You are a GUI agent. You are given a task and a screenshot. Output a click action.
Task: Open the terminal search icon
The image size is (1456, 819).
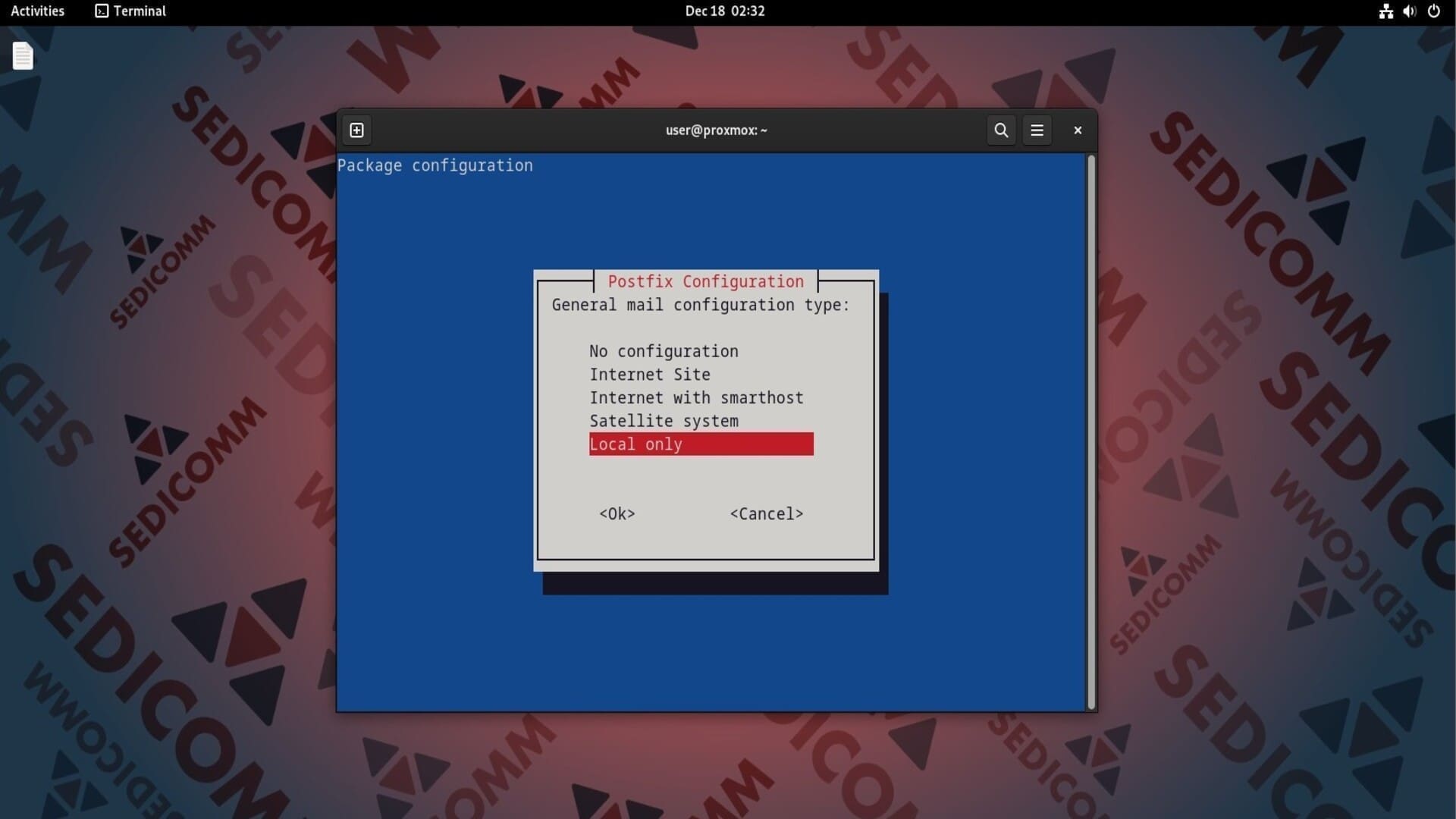click(1001, 130)
